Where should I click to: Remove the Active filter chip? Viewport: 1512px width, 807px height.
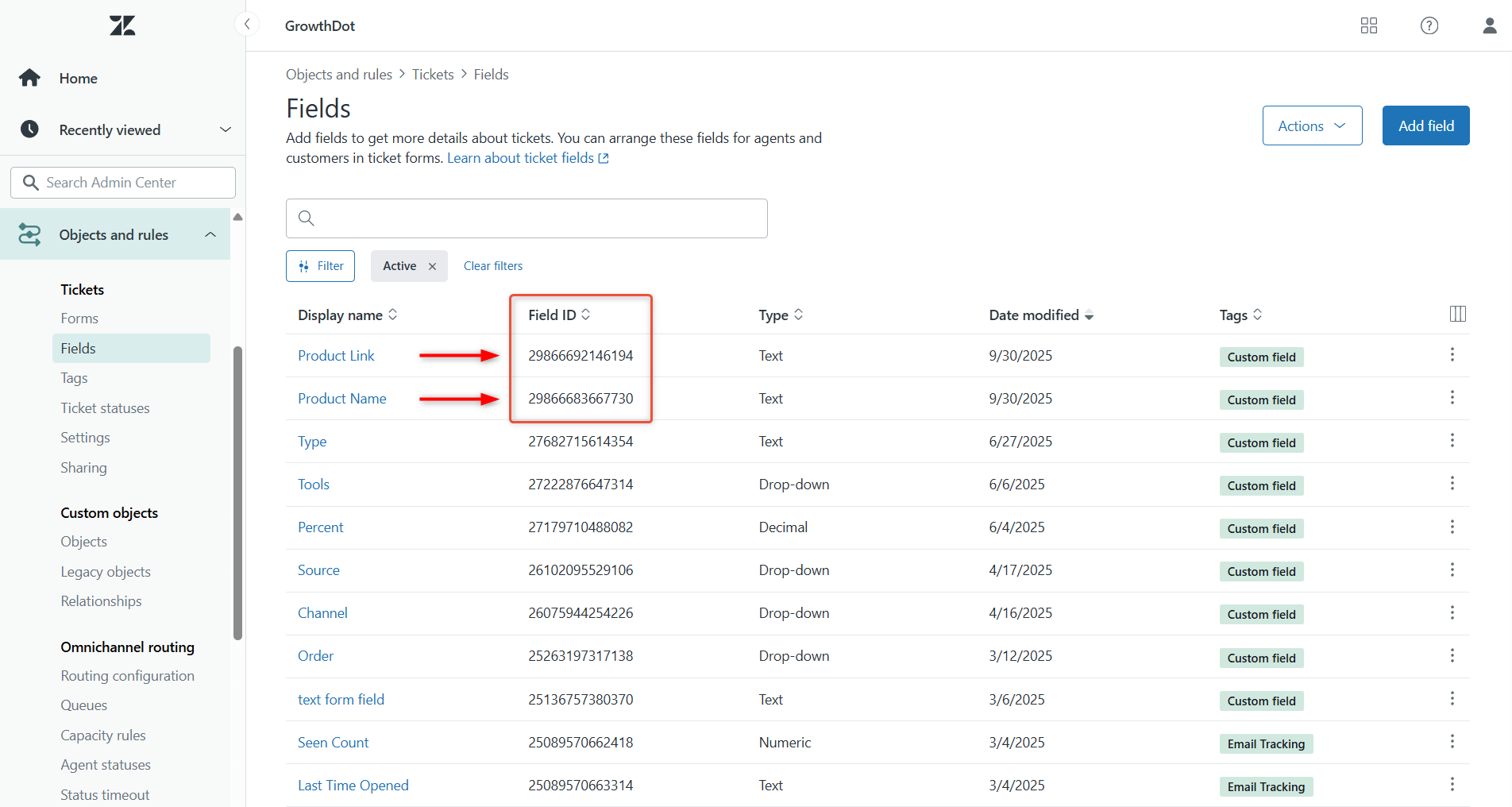tap(432, 267)
